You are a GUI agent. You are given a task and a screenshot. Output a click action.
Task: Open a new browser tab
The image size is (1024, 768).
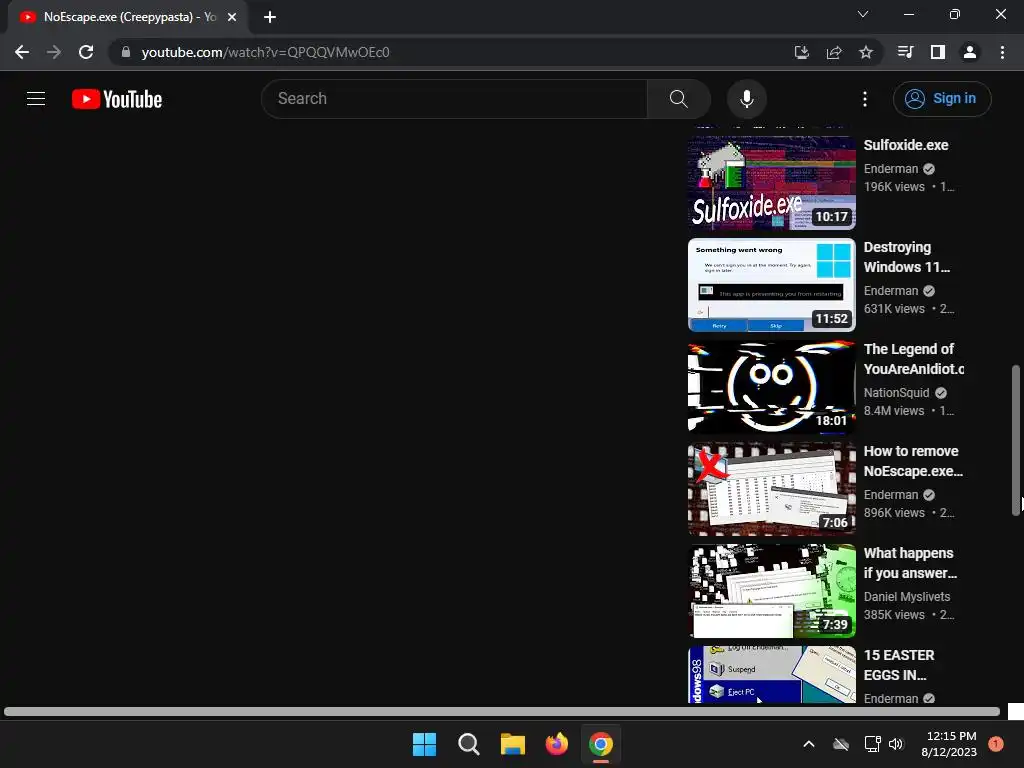point(270,17)
